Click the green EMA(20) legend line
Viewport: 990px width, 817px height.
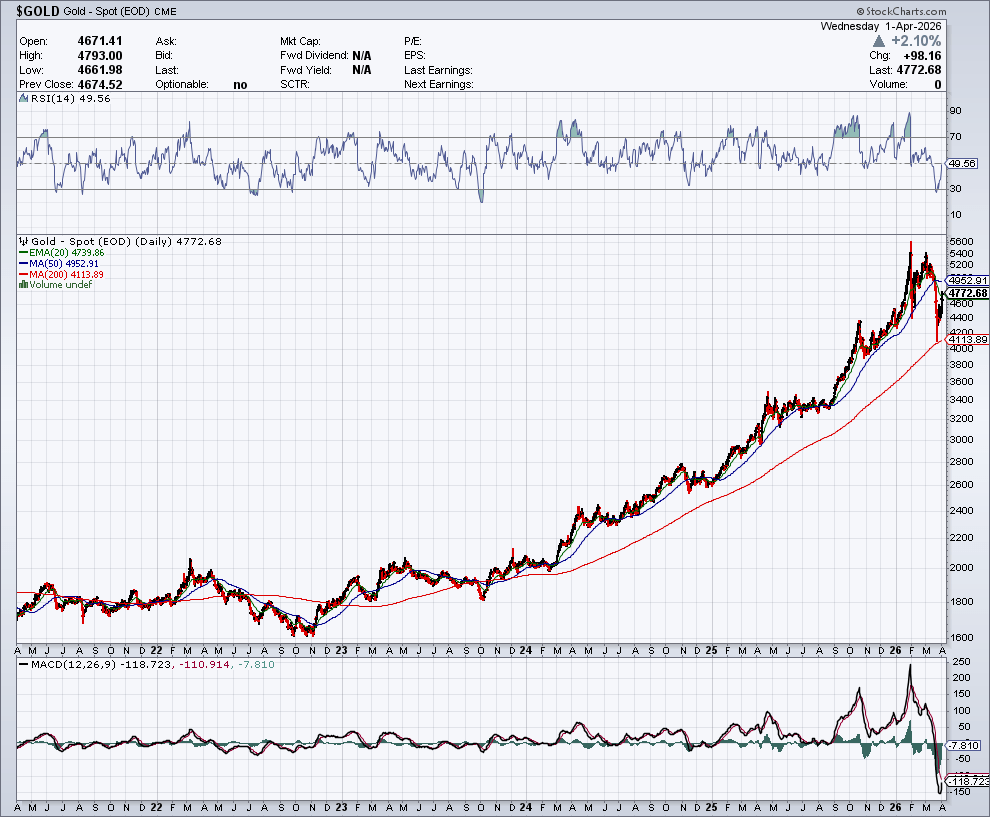coord(24,253)
